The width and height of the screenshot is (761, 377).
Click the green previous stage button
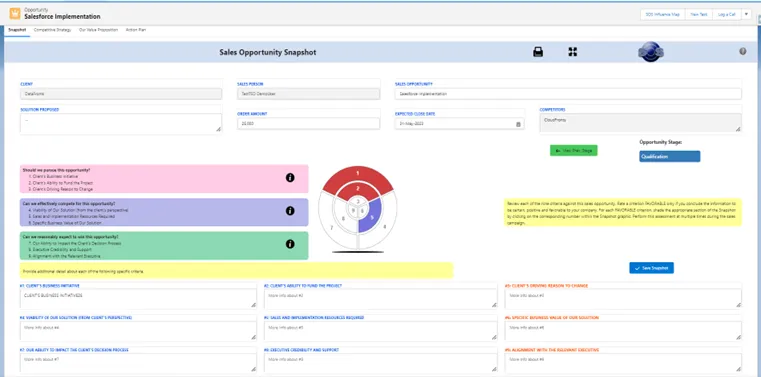tap(574, 150)
